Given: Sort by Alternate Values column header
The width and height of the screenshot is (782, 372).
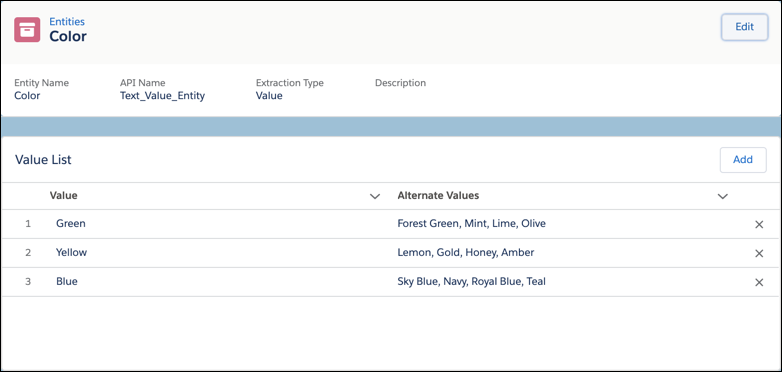Looking at the screenshot, I should coord(438,195).
